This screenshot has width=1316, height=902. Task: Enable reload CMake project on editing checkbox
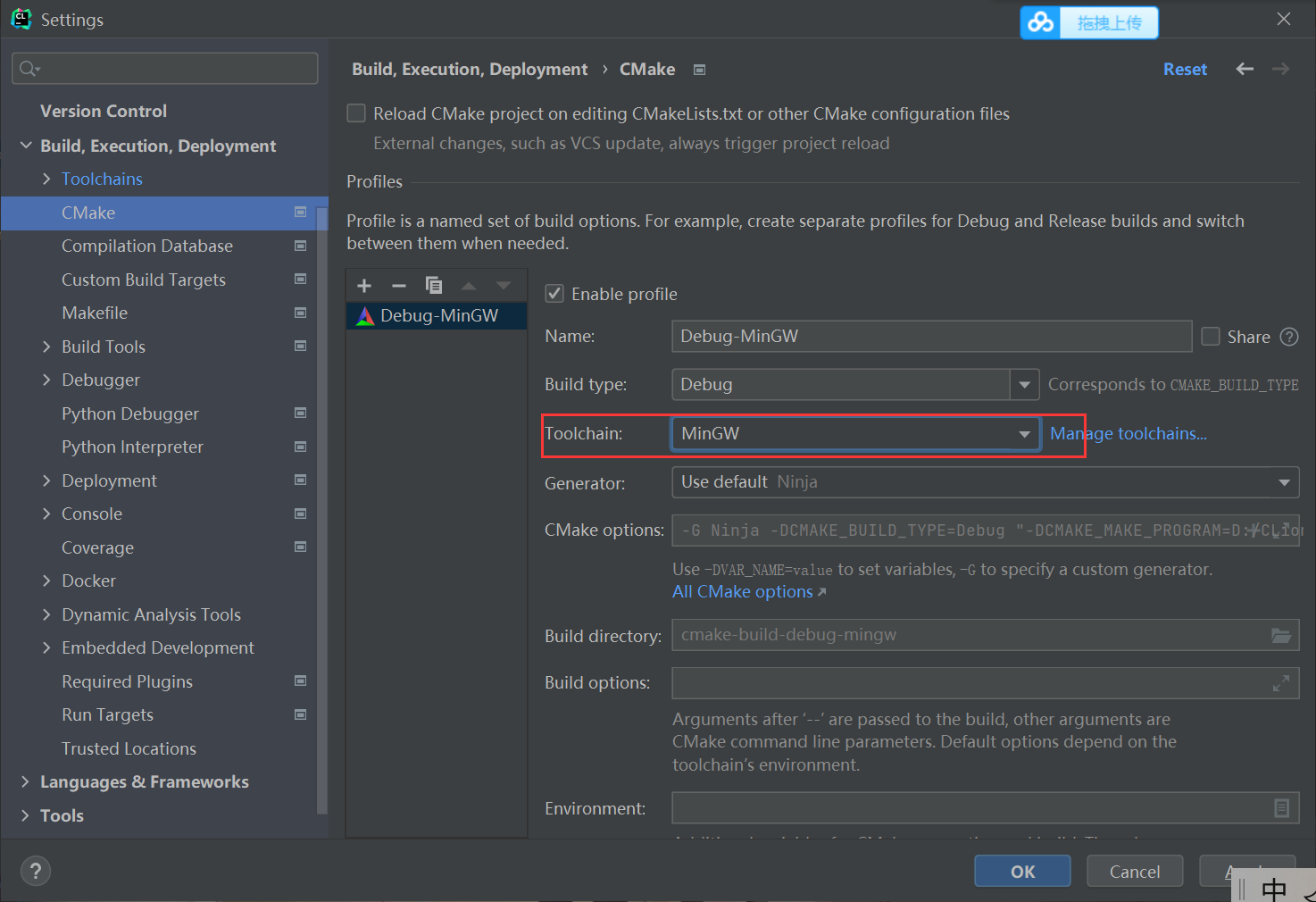point(356,113)
